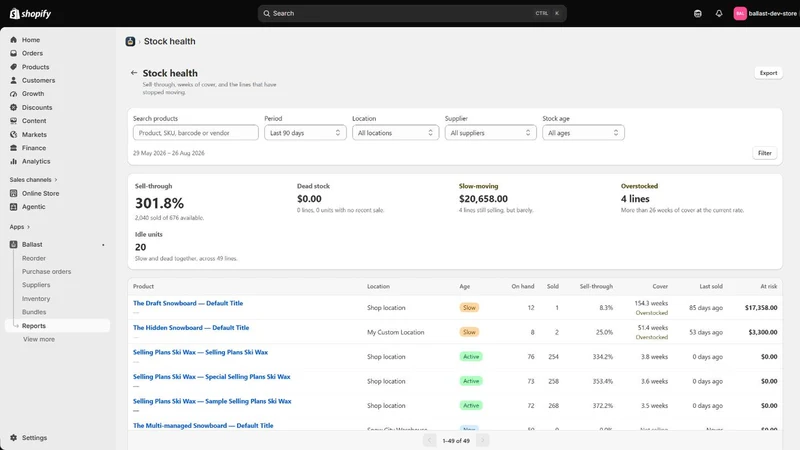The height and width of the screenshot is (450, 800).
Task: Open the Finance bank icon
Action: pyautogui.click(x=13, y=148)
